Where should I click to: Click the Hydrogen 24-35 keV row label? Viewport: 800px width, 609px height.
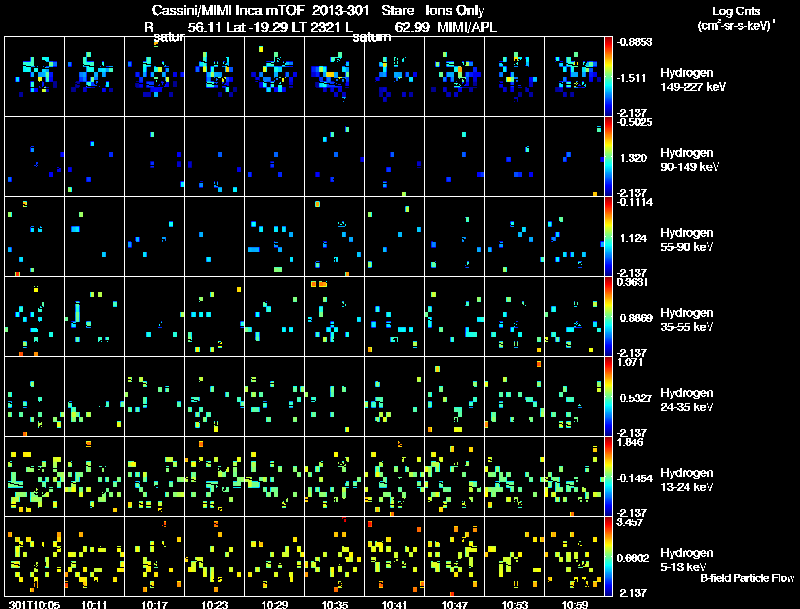686,400
